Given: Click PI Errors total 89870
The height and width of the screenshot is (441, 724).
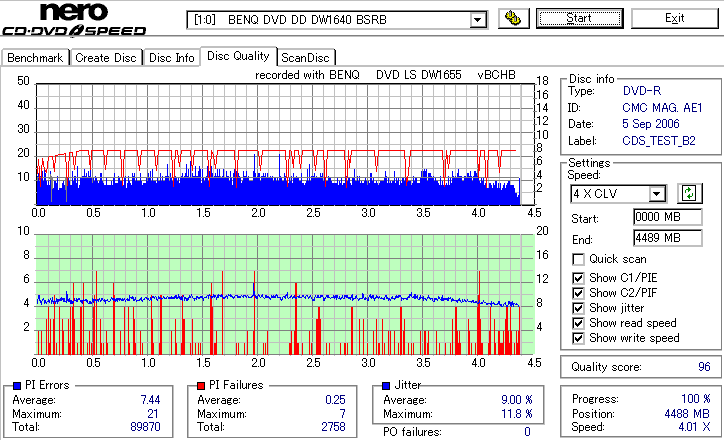Looking at the screenshot, I should point(145,427).
